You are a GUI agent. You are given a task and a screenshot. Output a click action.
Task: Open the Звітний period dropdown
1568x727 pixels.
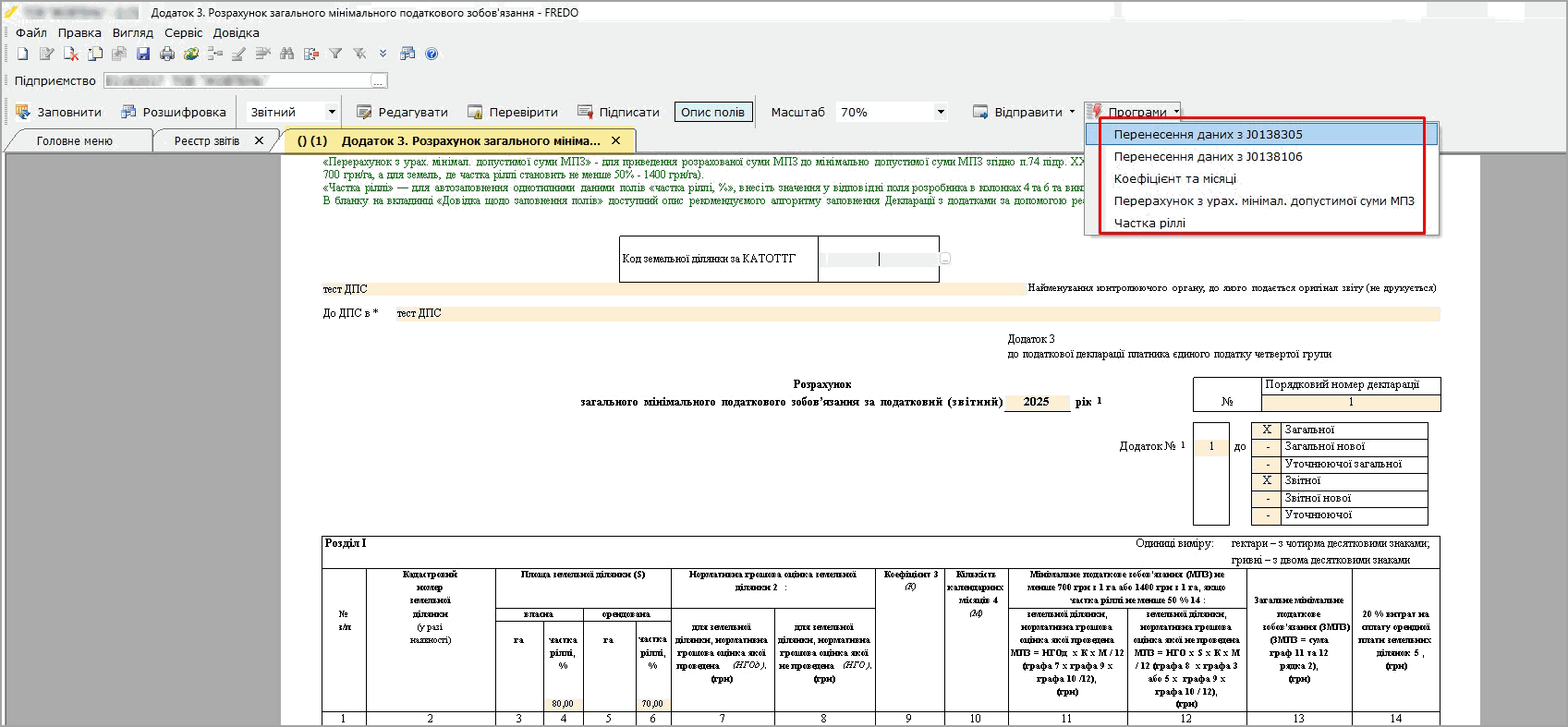[331, 113]
